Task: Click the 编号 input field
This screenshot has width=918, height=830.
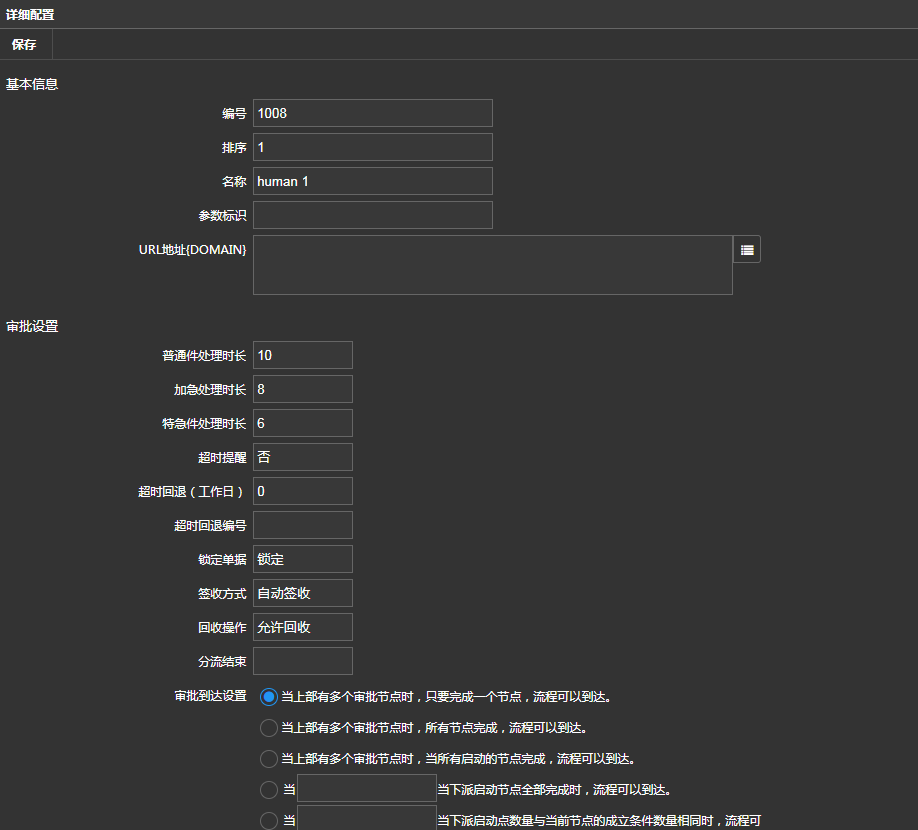Action: tap(372, 113)
